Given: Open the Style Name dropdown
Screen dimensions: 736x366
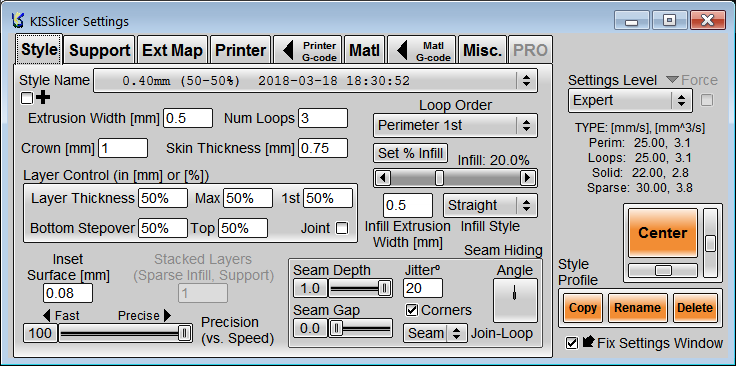Looking at the screenshot, I should pyautogui.click(x=315, y=81).
